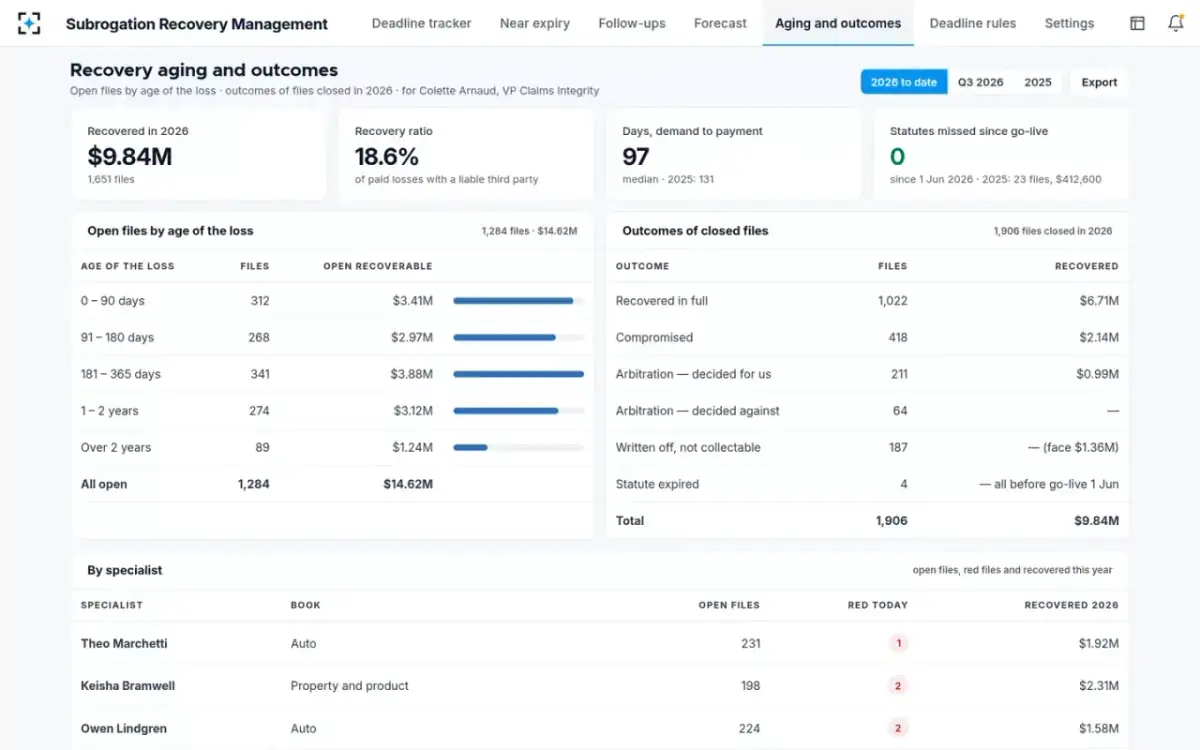This screenshot has height=750, width=1200.
Task: Open the Settings tab
Action: (1069, 23)
